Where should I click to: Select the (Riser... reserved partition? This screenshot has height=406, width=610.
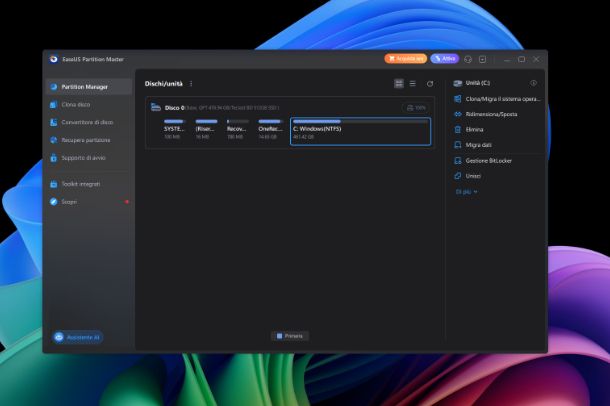(205, 130)
